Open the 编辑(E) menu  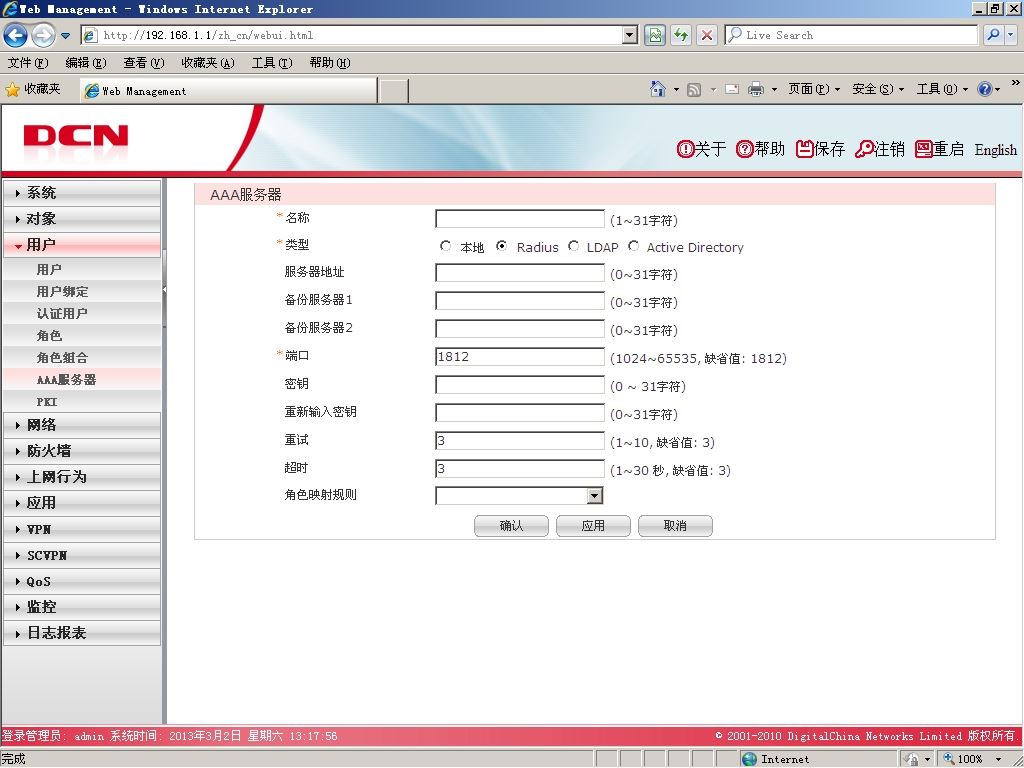point(86,63)
